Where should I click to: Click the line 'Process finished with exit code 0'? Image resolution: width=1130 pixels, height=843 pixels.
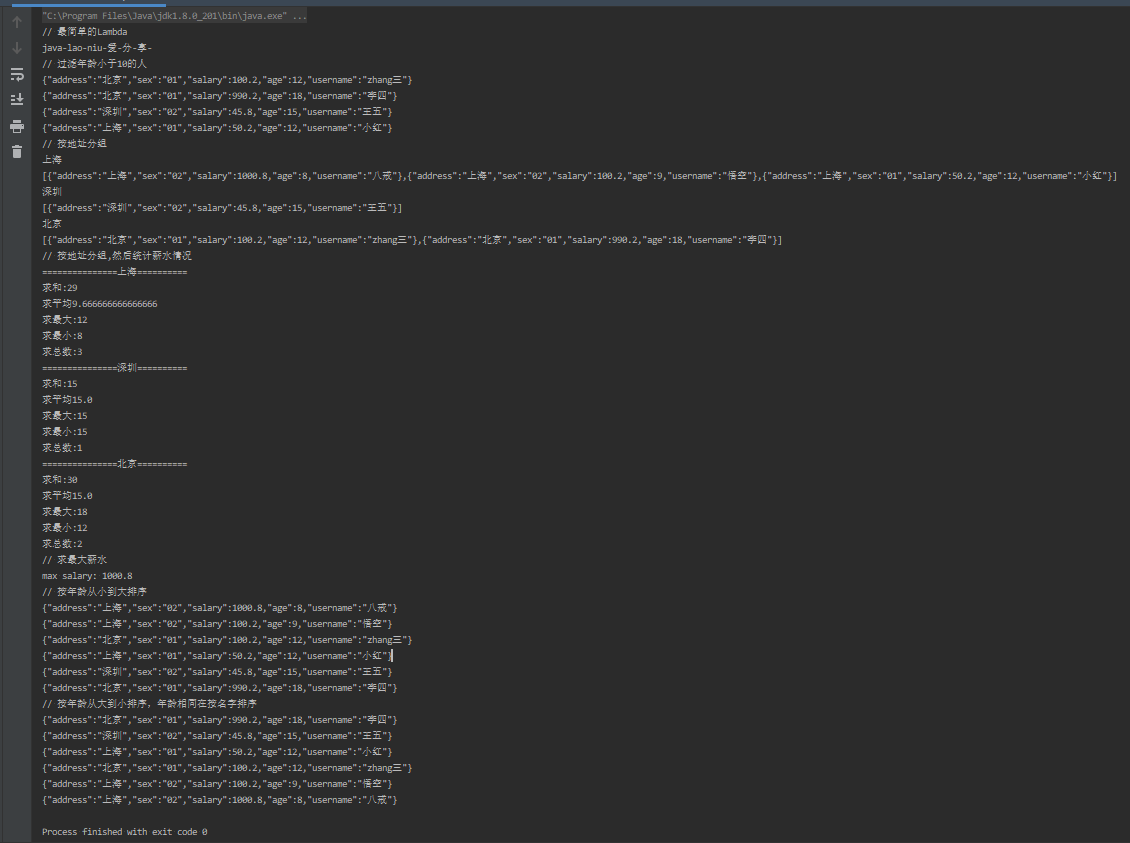click(x=124, y=831)
